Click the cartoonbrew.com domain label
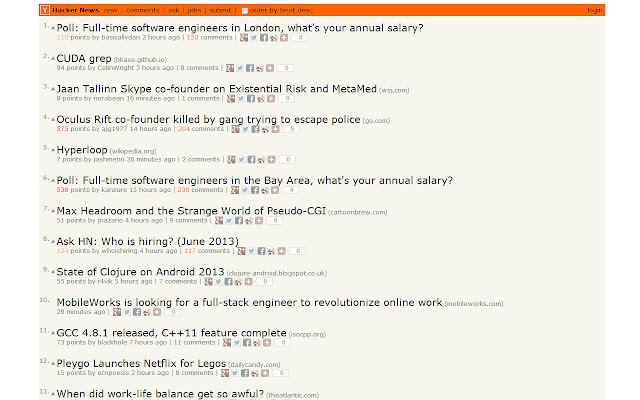The height and width of the screenshot is (400, 640). pos(358,212)
